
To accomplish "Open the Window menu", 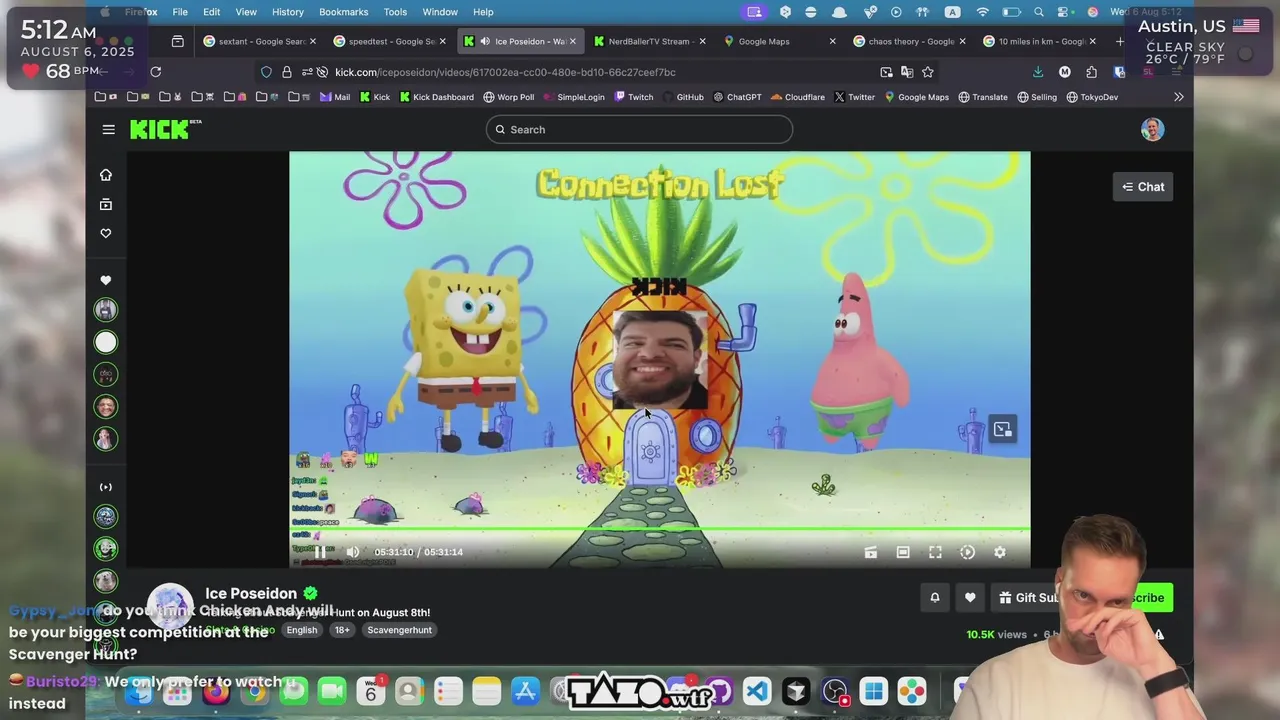I will click(440, 12).
